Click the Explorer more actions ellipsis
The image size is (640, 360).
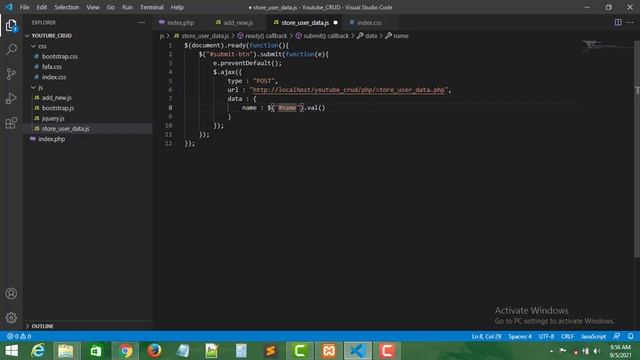(x=142, y=22)
